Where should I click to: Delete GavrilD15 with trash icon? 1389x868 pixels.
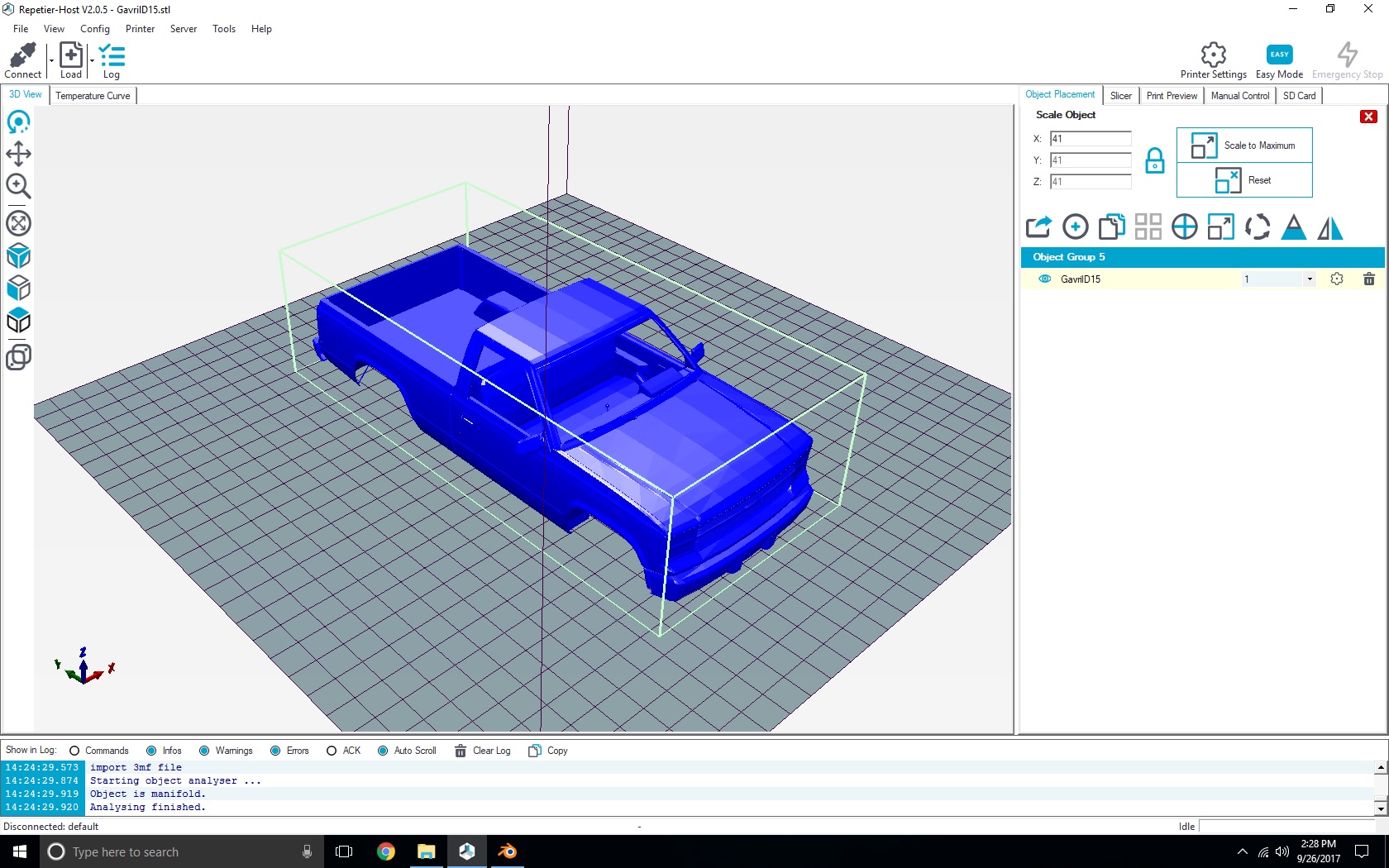tap(1369, 279)
